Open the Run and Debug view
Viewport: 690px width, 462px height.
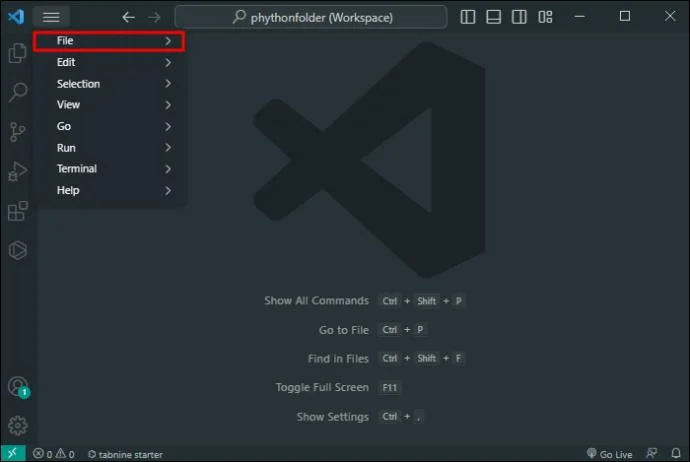[x=18, y=171]
